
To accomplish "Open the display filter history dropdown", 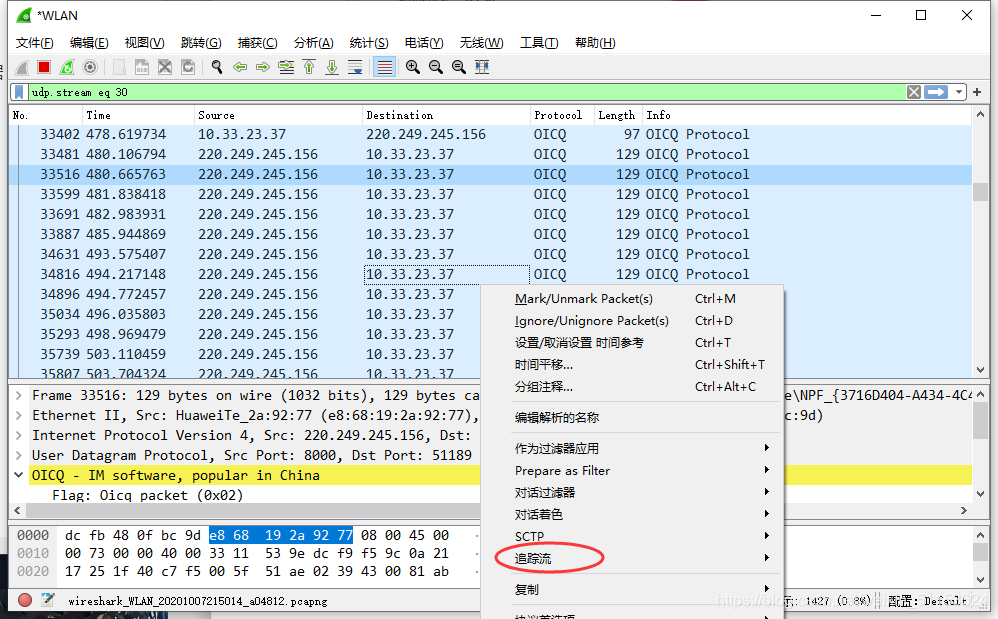I will (960, 92).
